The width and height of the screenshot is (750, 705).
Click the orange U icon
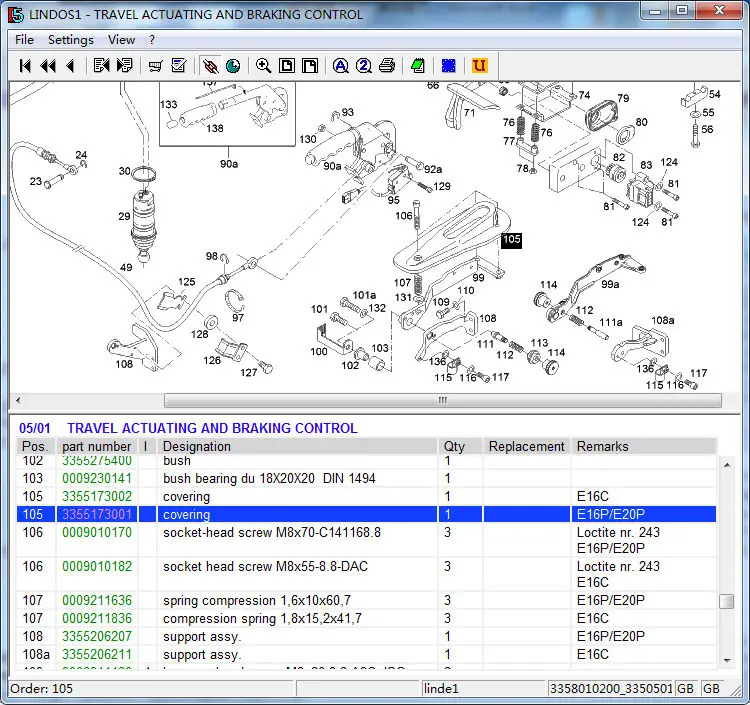point(479,66)
